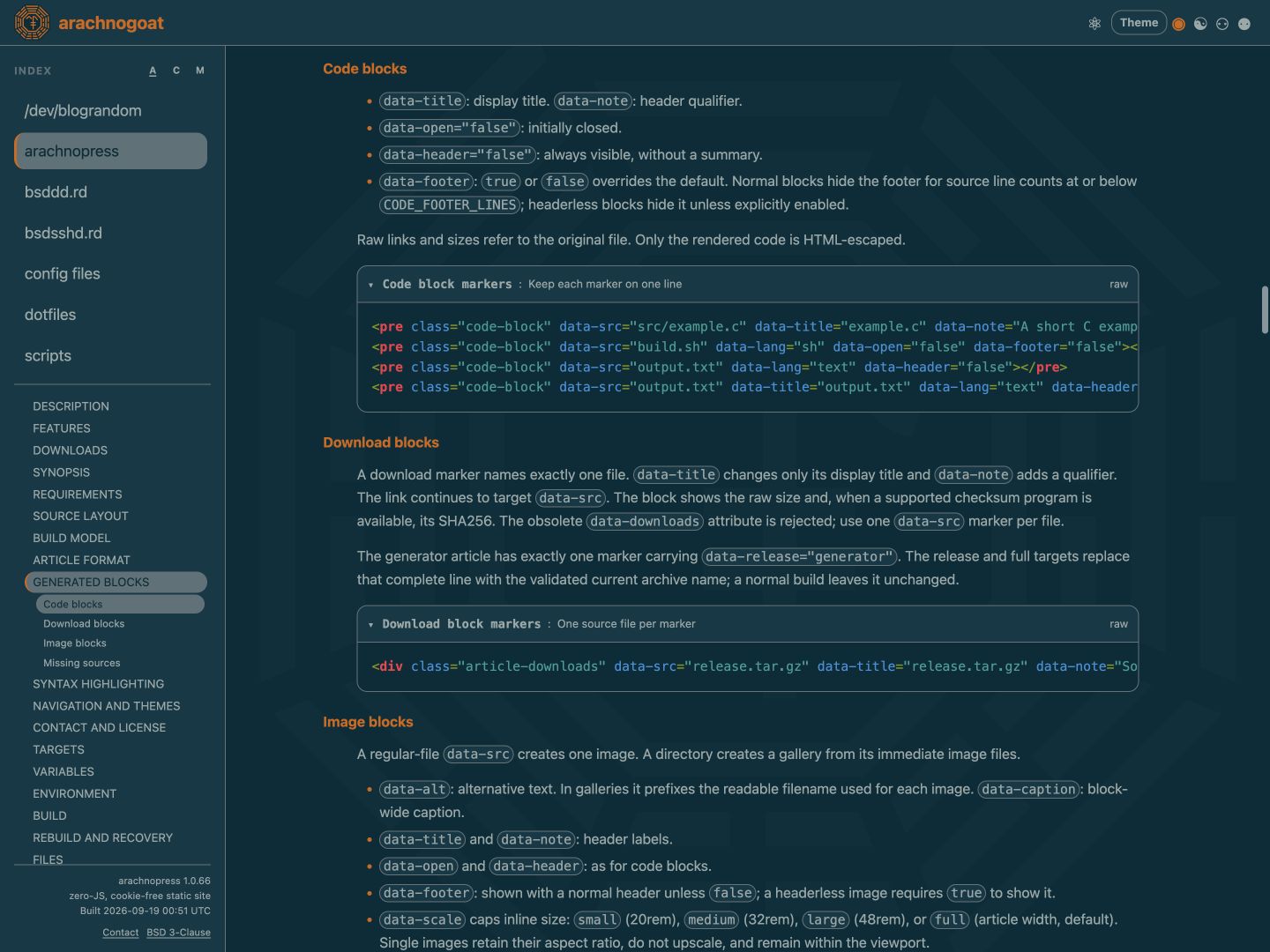The image size is (1270, 952).
Task: Click the arachnopress 1.0.66 version text
Action: (164, 881)
